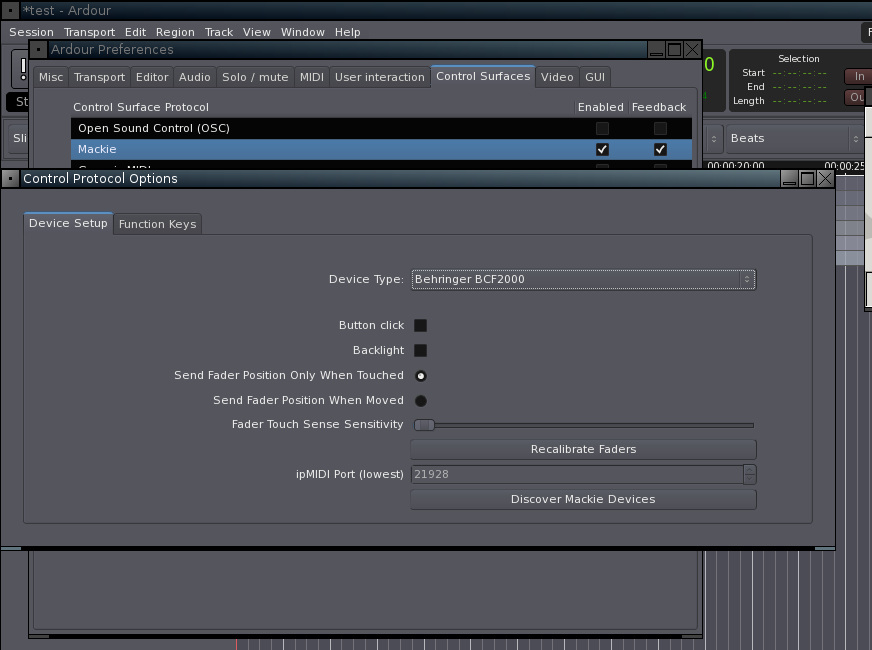Image resolution: width=872 pixels, height=650 pixels.
Task: Click the Recalibrate Faders button
Action: pos(583,449)
